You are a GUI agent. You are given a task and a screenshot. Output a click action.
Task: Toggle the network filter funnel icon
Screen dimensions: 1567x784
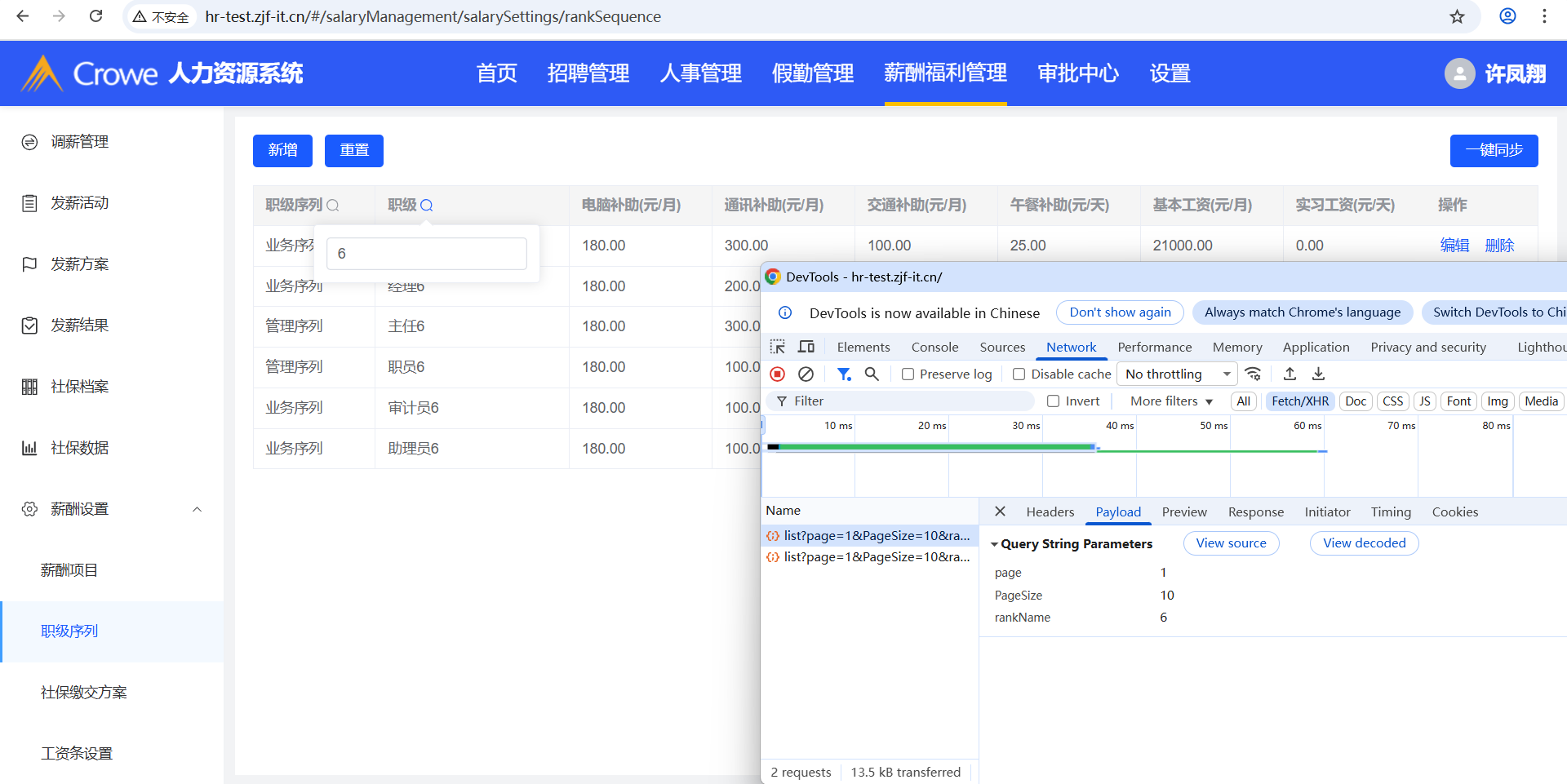click(844, 374)
